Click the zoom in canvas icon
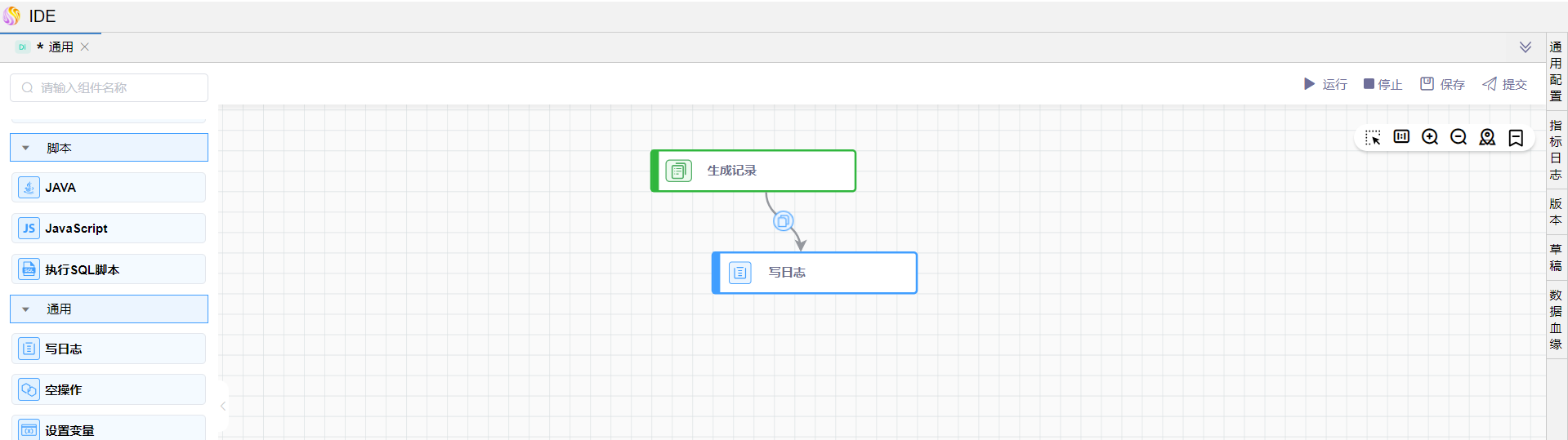Screen dimensions: 1568x440 [x=1430, y=137]
